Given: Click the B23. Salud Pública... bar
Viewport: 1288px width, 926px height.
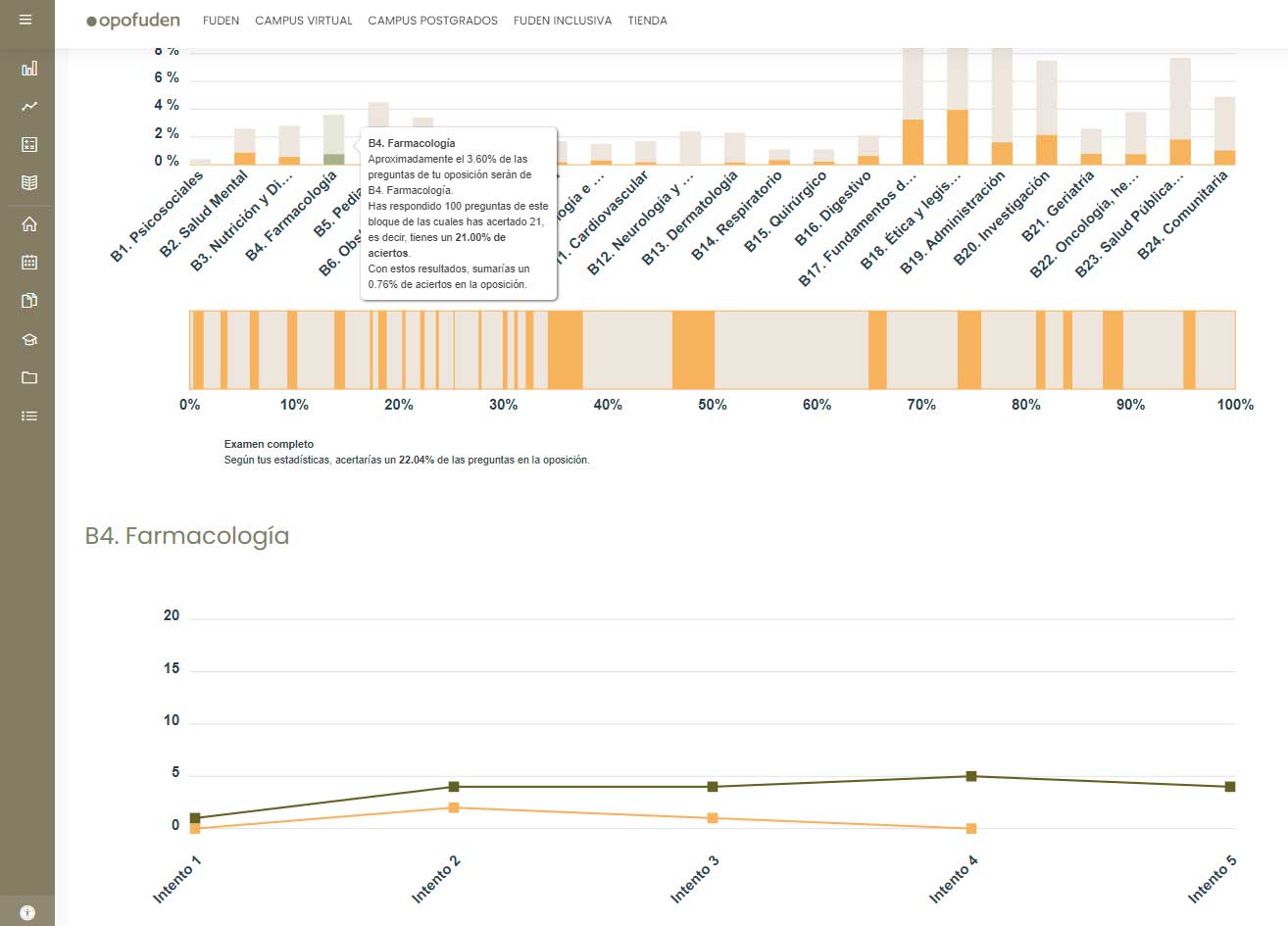Looking at the screenshot, I should pyautogui.click(x=1180, y=111).
